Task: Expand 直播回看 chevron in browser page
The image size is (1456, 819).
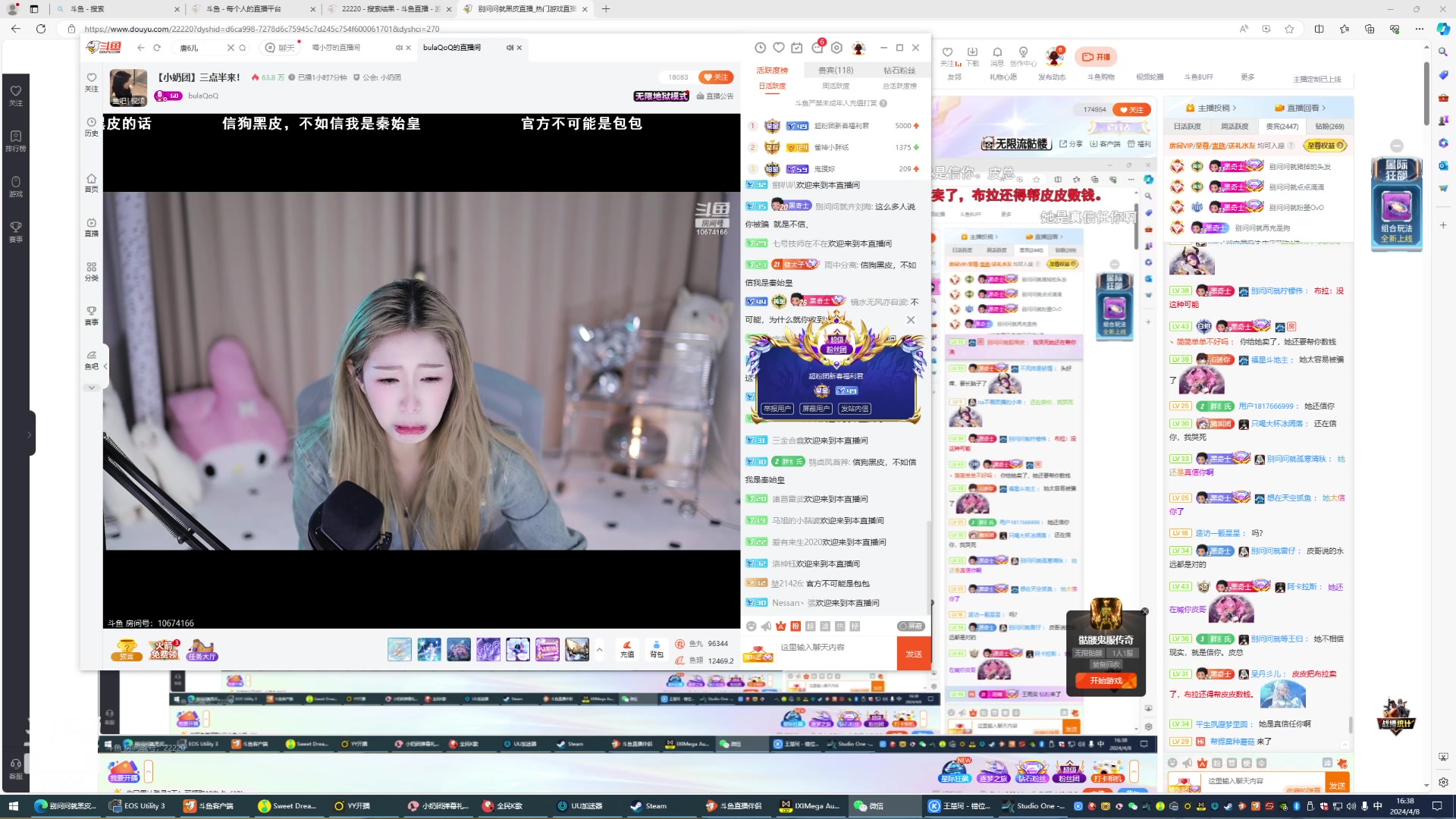Action: pos(1323,108)
